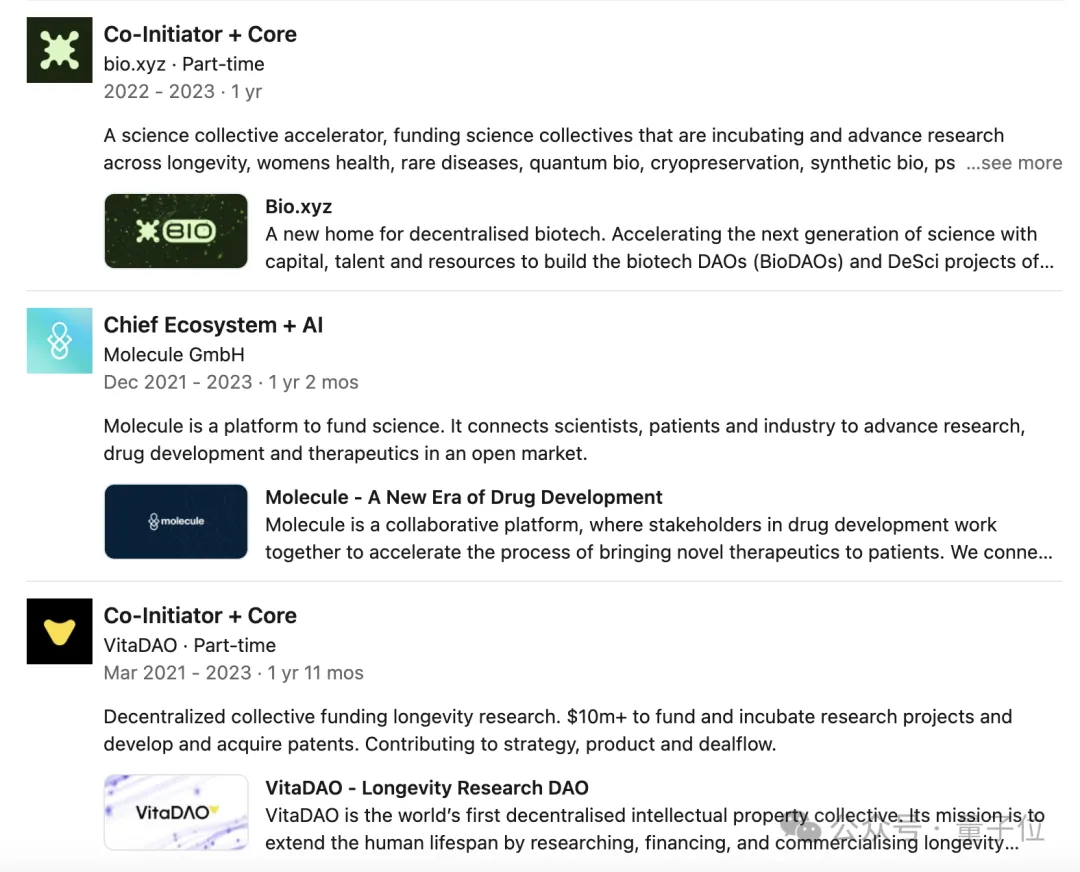
Task: Open "Molecule - A New Era of Drug Development"
Action: coord(464,497)
